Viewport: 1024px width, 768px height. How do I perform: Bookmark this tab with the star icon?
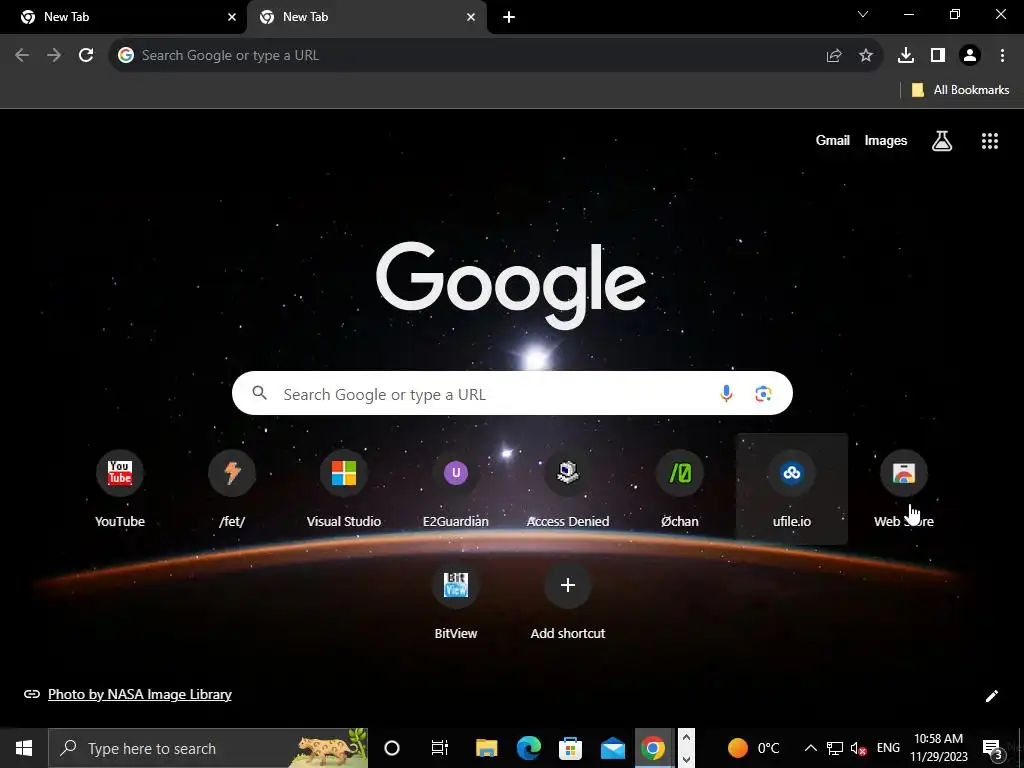tap(866, 56)
